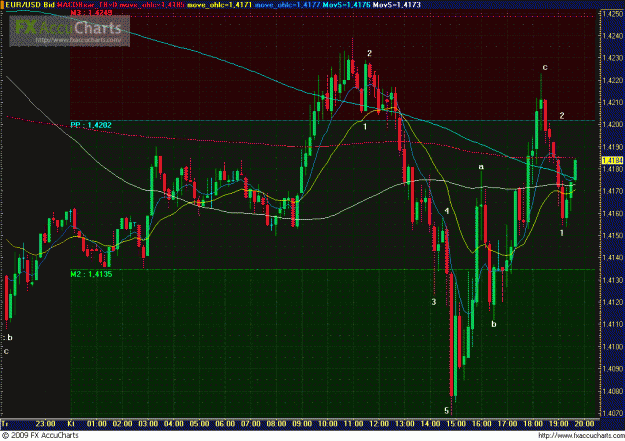The image size is (625, 441).
Task: Click the PP : 1,4202 pivot label
Action: point(91,125)
